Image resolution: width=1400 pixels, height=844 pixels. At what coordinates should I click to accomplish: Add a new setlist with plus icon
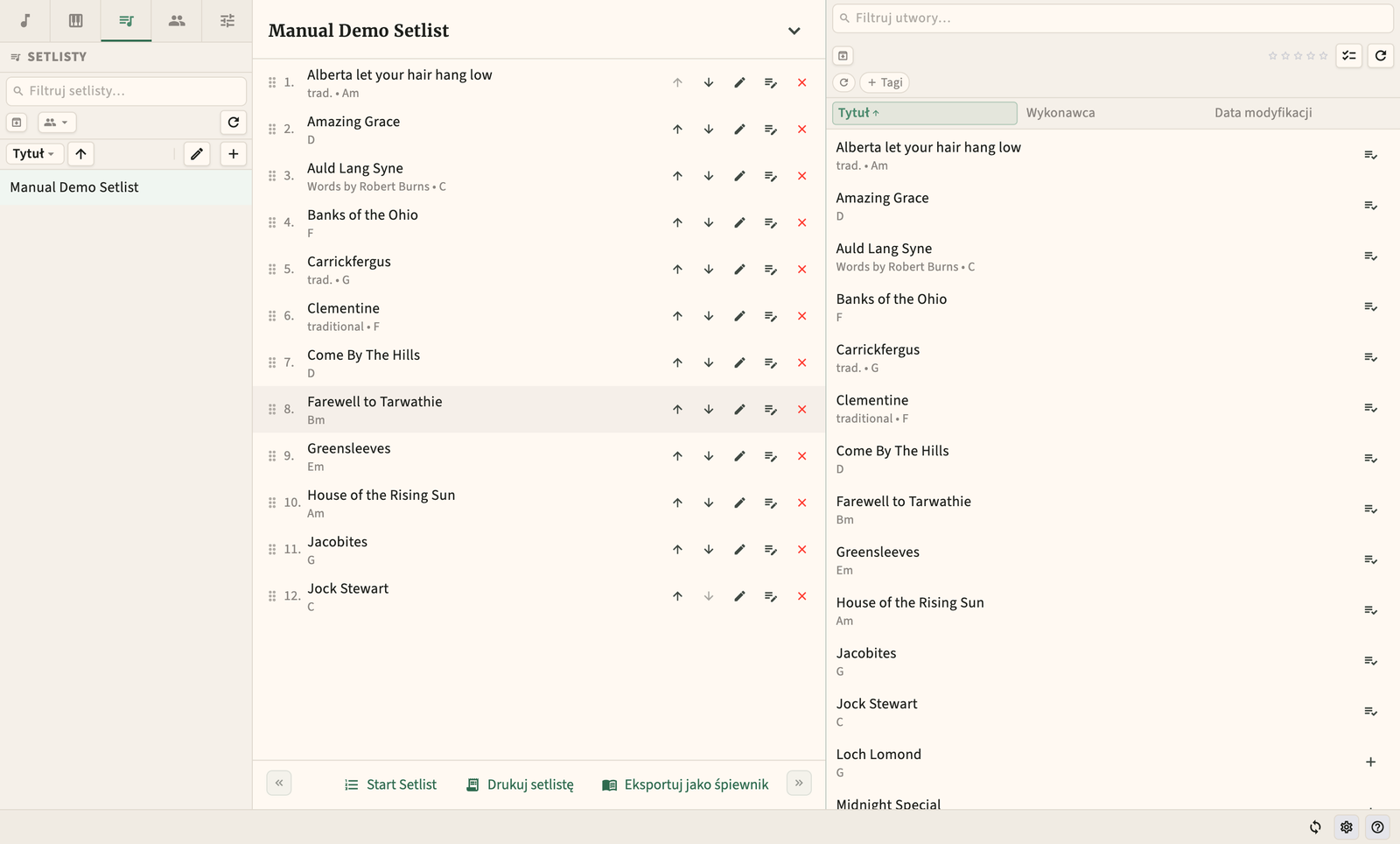point(234,154)
